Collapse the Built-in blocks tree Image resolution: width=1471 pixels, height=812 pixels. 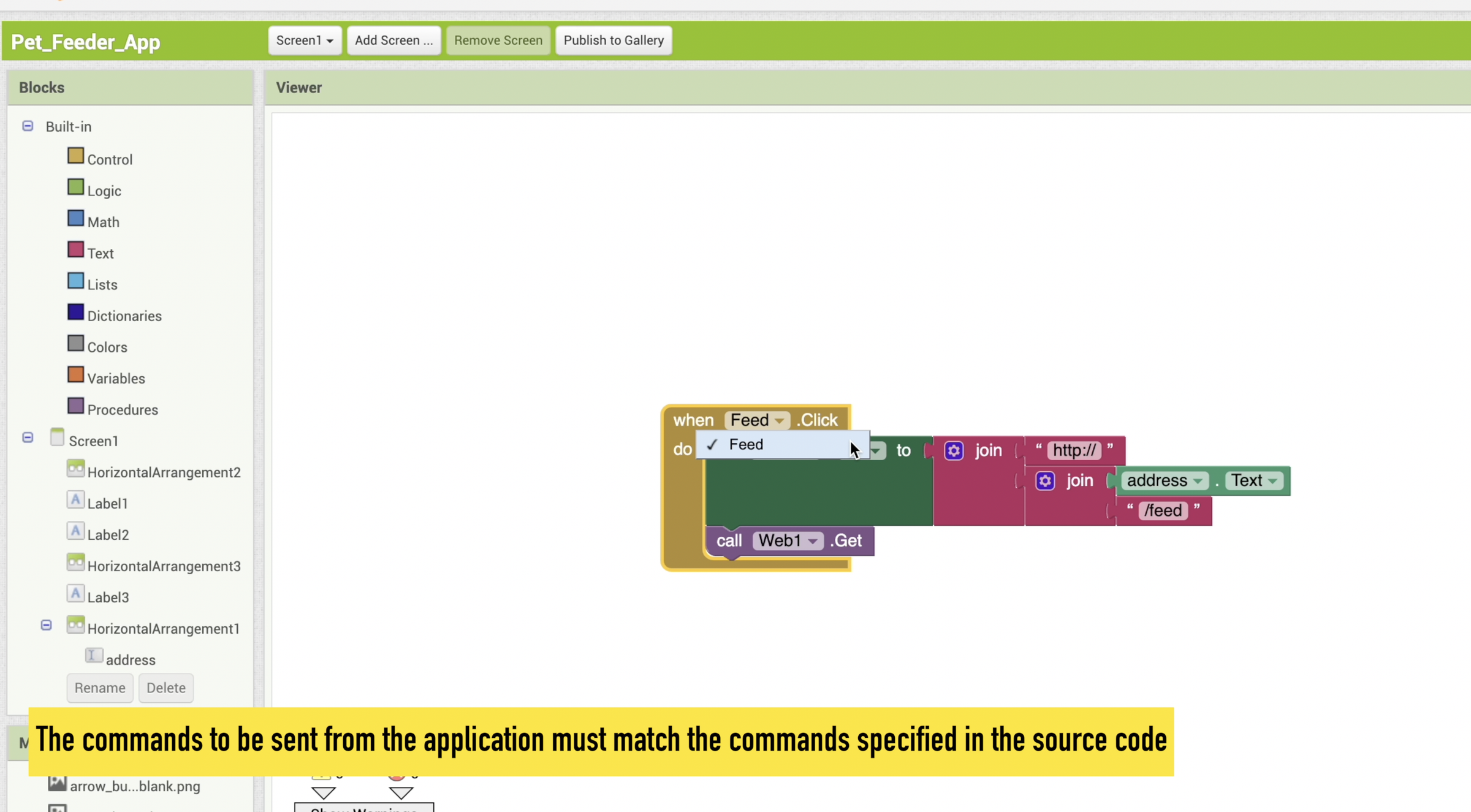28,126
